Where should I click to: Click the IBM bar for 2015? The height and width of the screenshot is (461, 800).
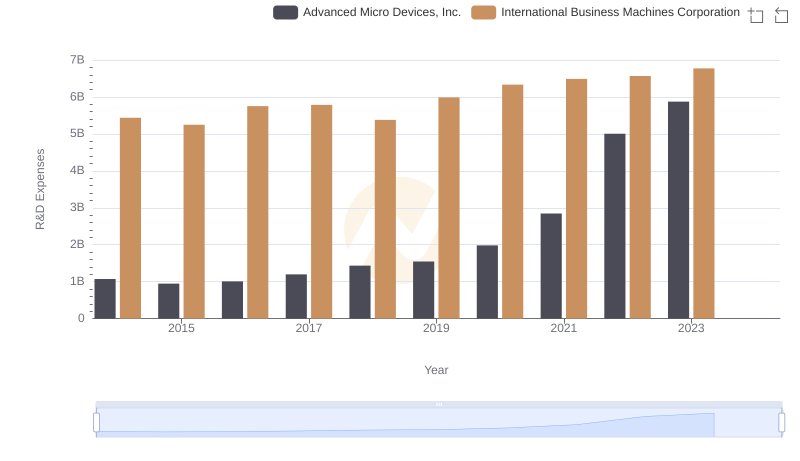[x=194, y=222]
